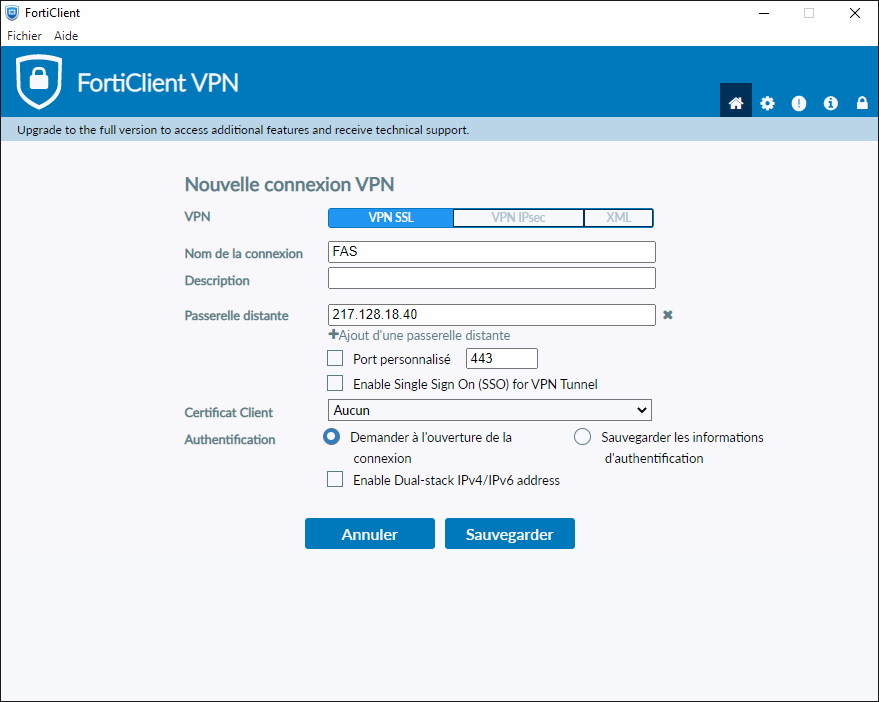Remove remote gateway with the X icon

tap(668, 315)
